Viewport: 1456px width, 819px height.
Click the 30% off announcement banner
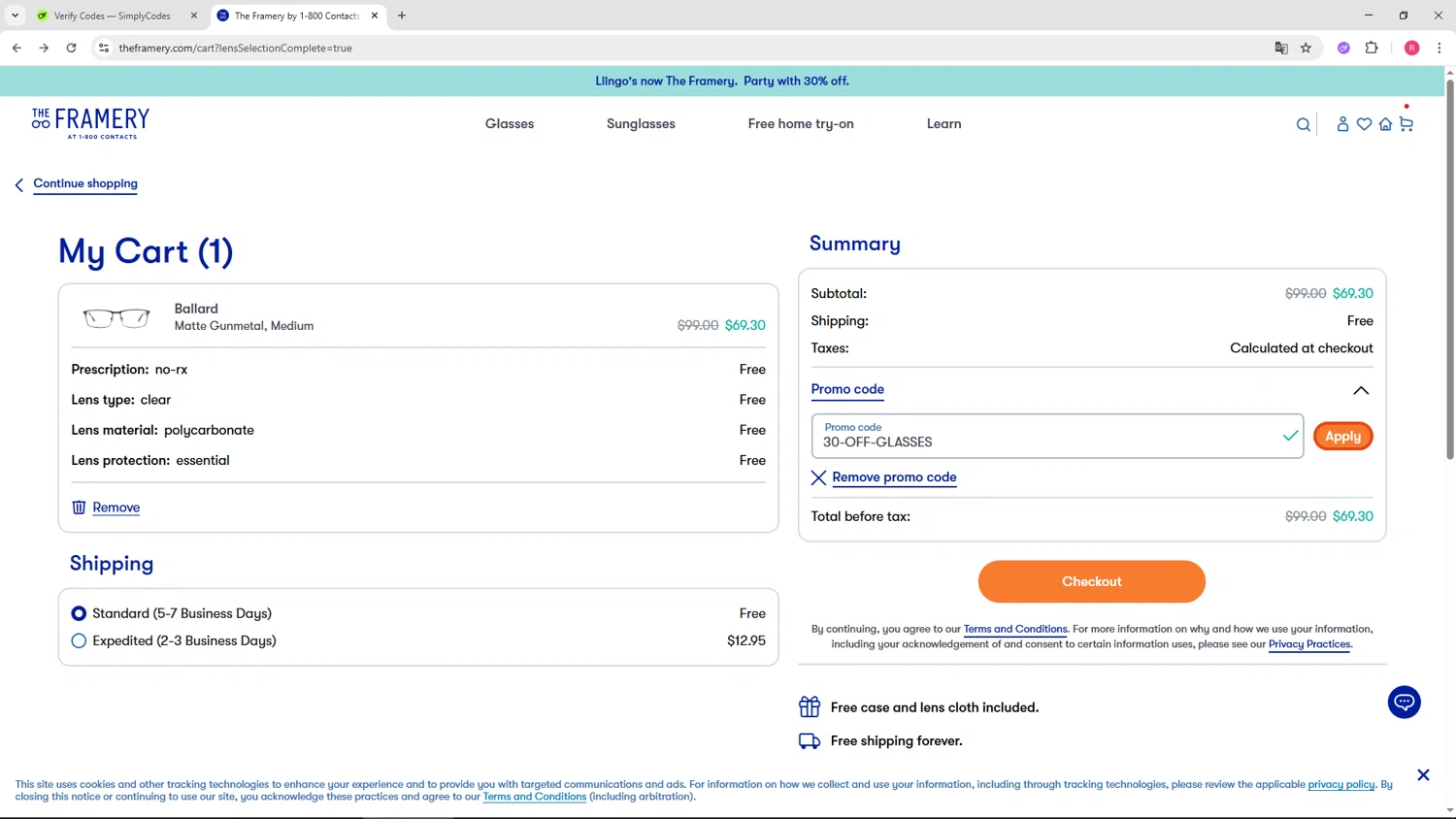pyautogui.click(x=722, y=81)
